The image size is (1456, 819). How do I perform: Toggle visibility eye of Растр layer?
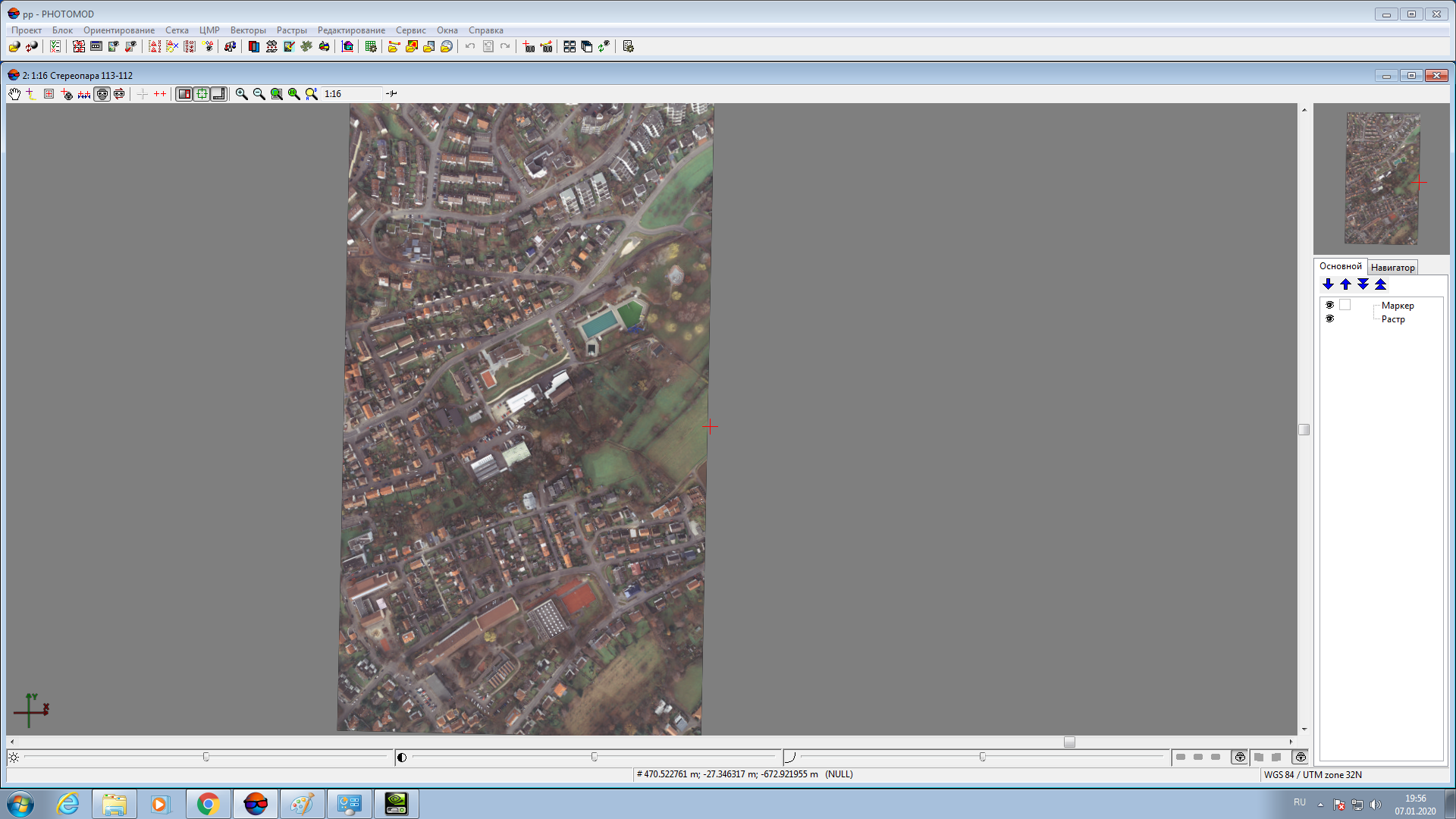tap(1329, 318)
